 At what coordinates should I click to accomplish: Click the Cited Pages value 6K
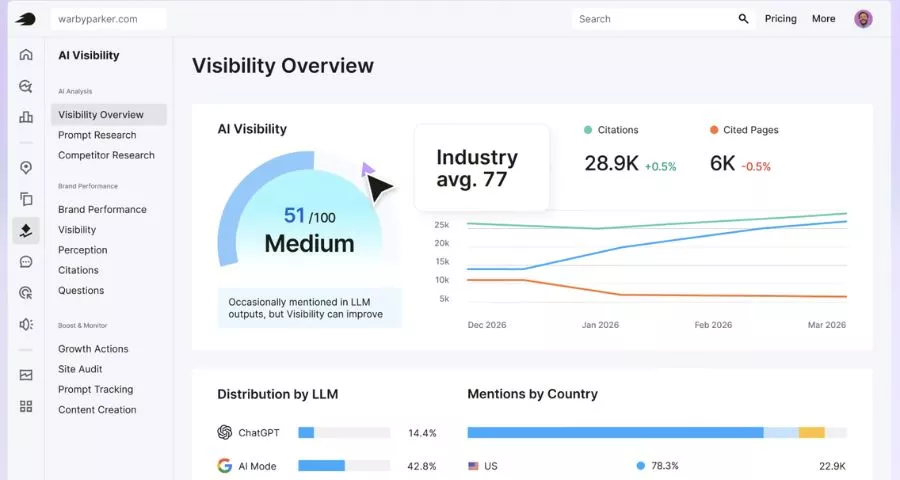point(723,164)
